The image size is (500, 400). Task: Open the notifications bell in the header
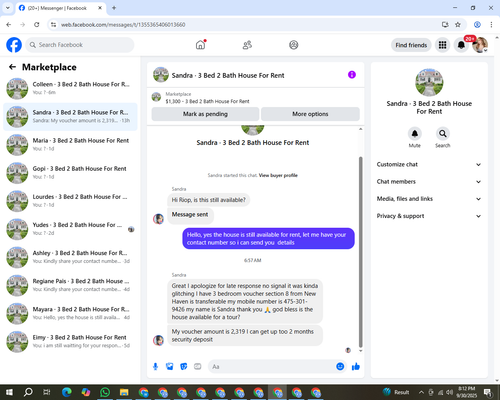coord(461,45)
